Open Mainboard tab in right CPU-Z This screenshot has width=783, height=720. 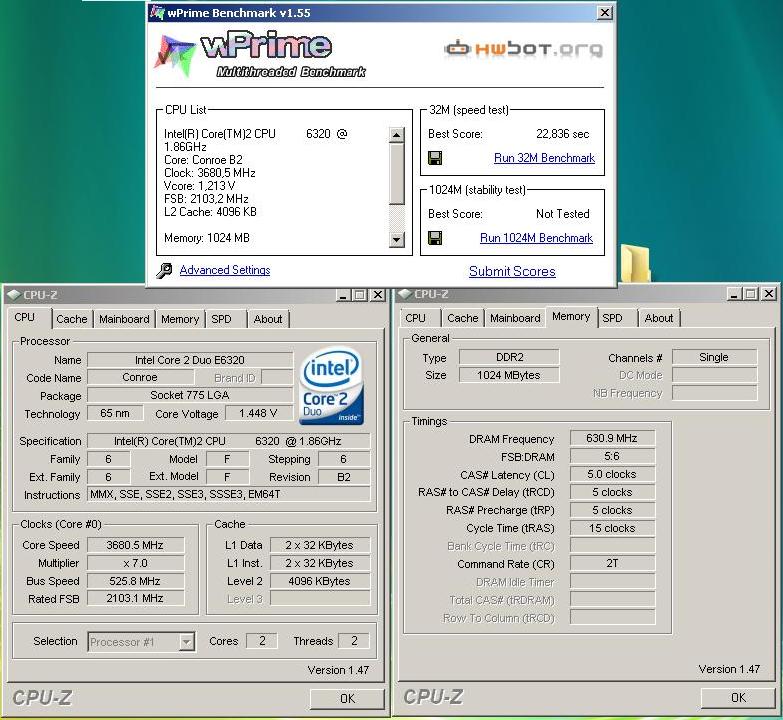(x=515, y=318)
